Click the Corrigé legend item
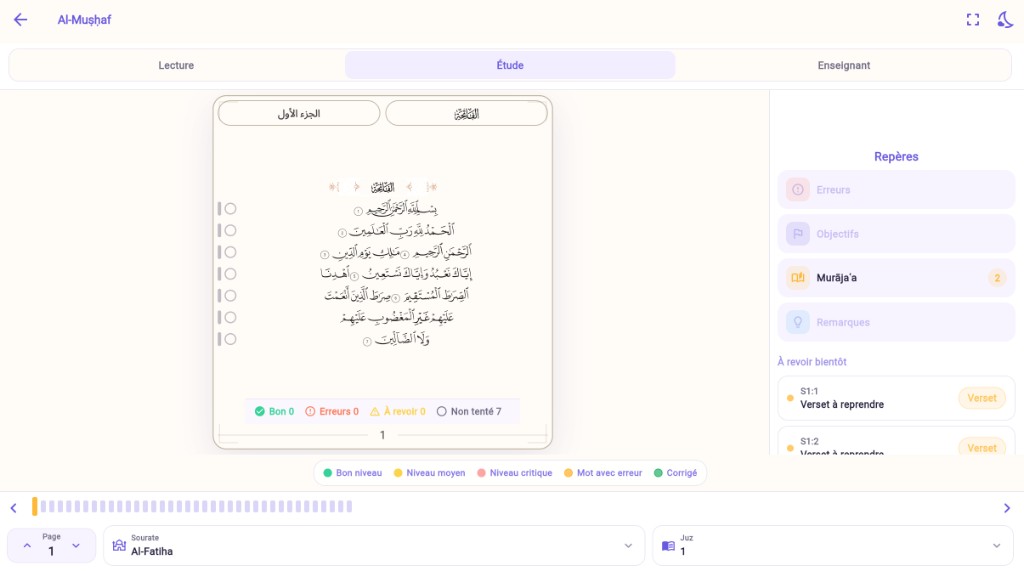 [675, 472]
